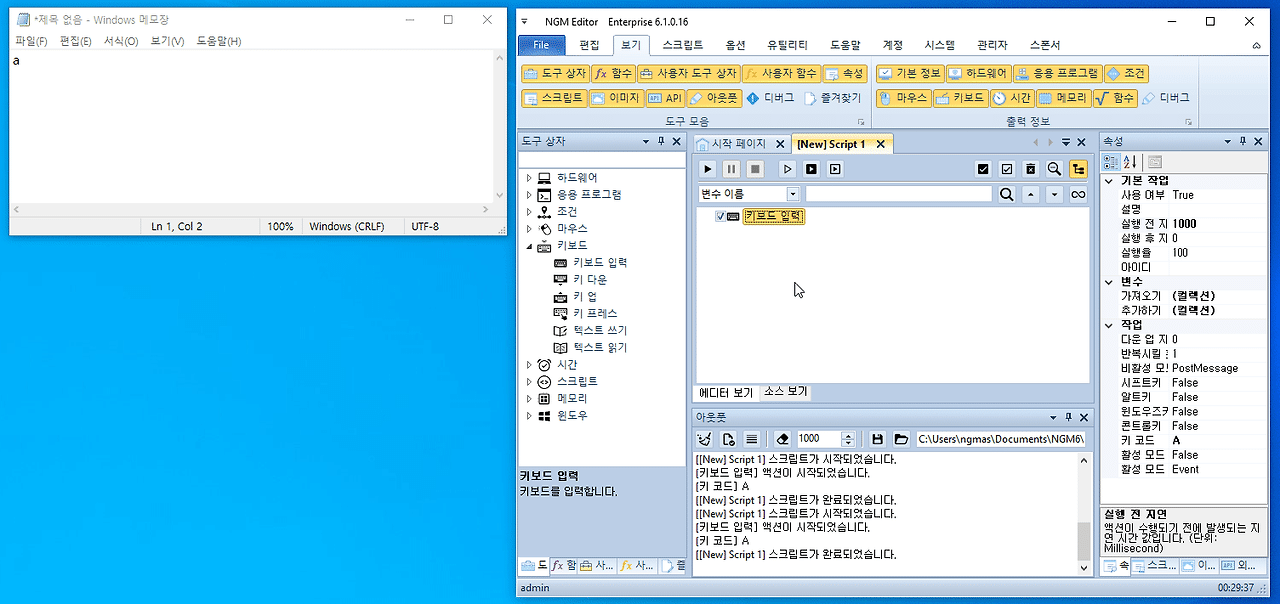Toggle the 도구 상자 ribbon button

tap(554, 73)
